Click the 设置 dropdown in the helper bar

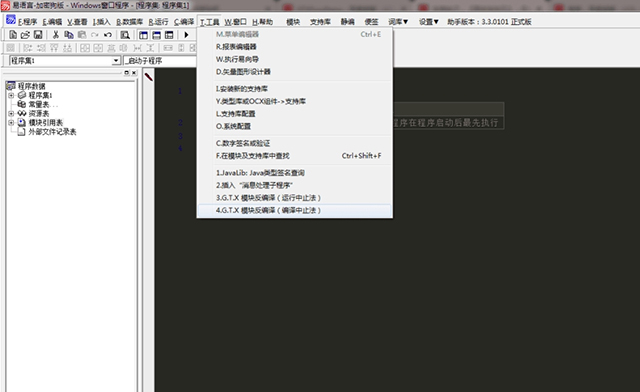(429, 22)
